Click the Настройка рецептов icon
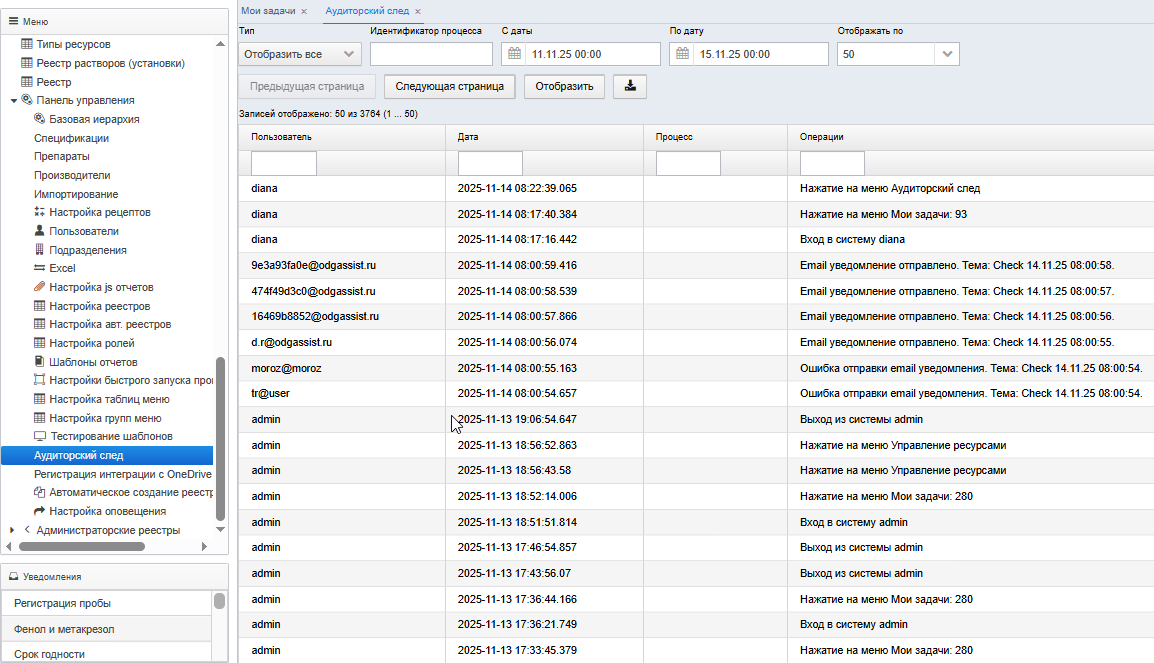Viewport: 1154px width, 663px height. [40, 212]
